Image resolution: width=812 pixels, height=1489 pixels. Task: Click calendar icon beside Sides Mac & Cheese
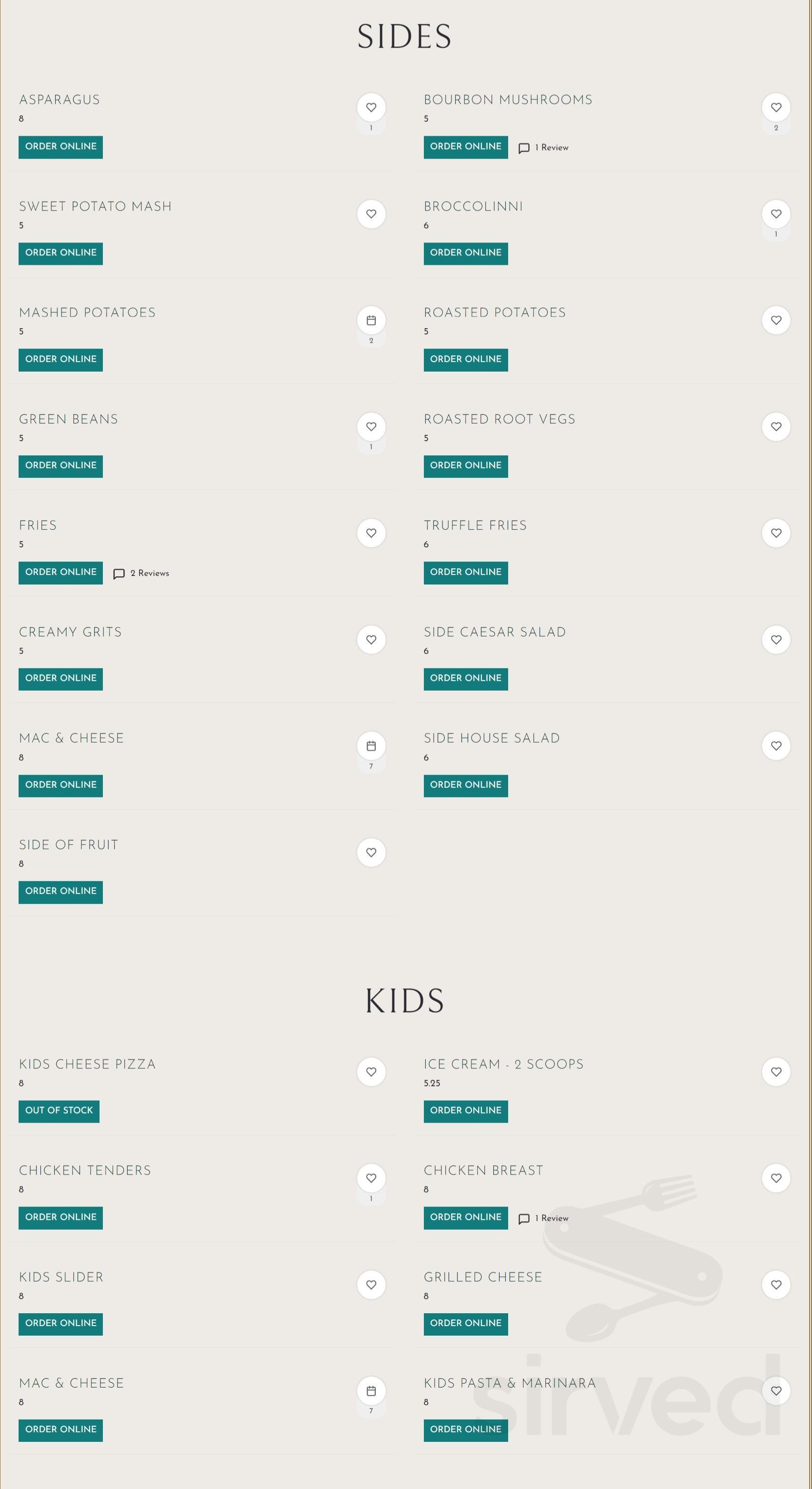click(x=371, y=745)
